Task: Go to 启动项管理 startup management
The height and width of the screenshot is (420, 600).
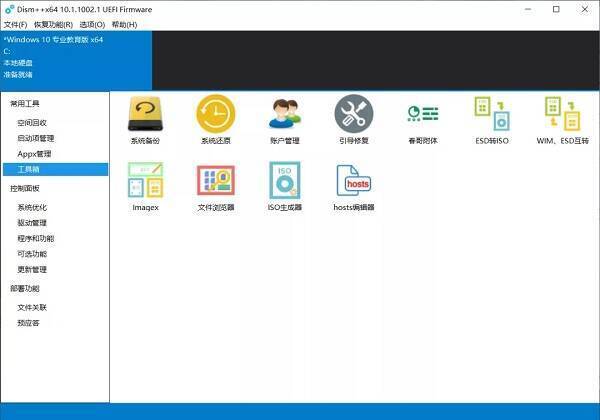Action: (36, 138)
